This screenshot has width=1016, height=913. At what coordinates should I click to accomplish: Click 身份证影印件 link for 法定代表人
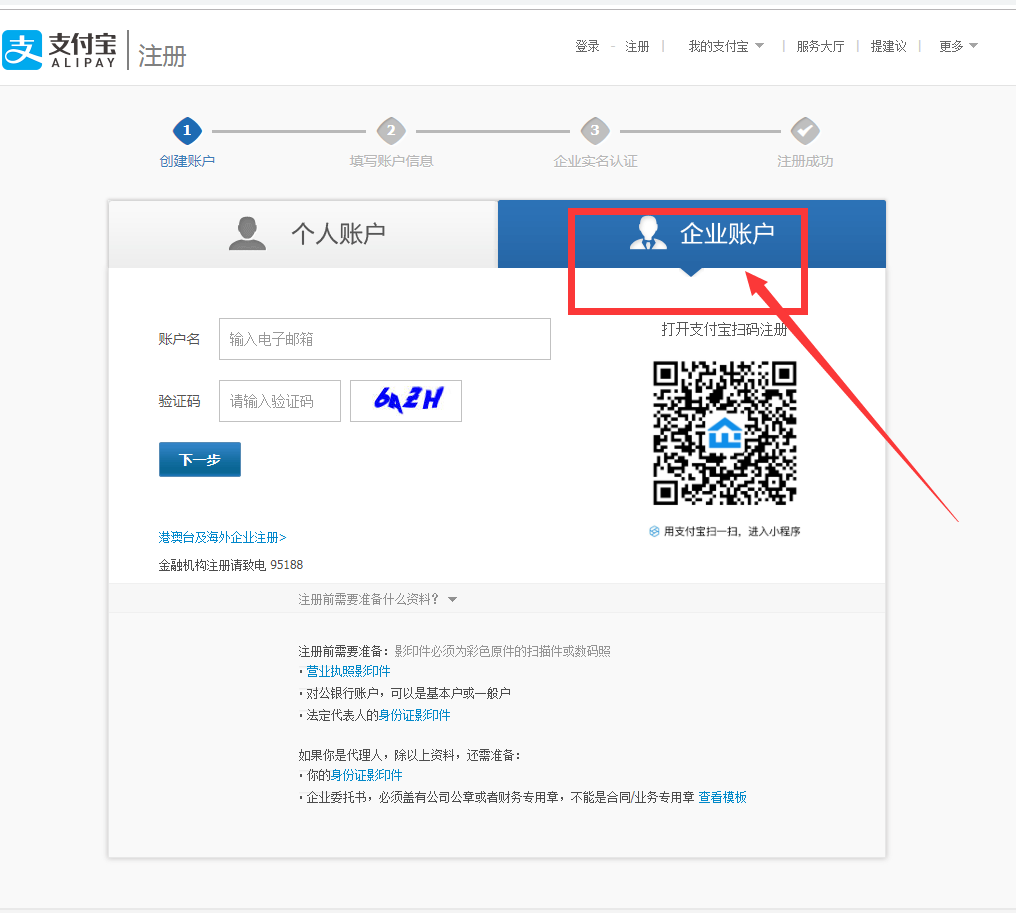click(415, 715)
